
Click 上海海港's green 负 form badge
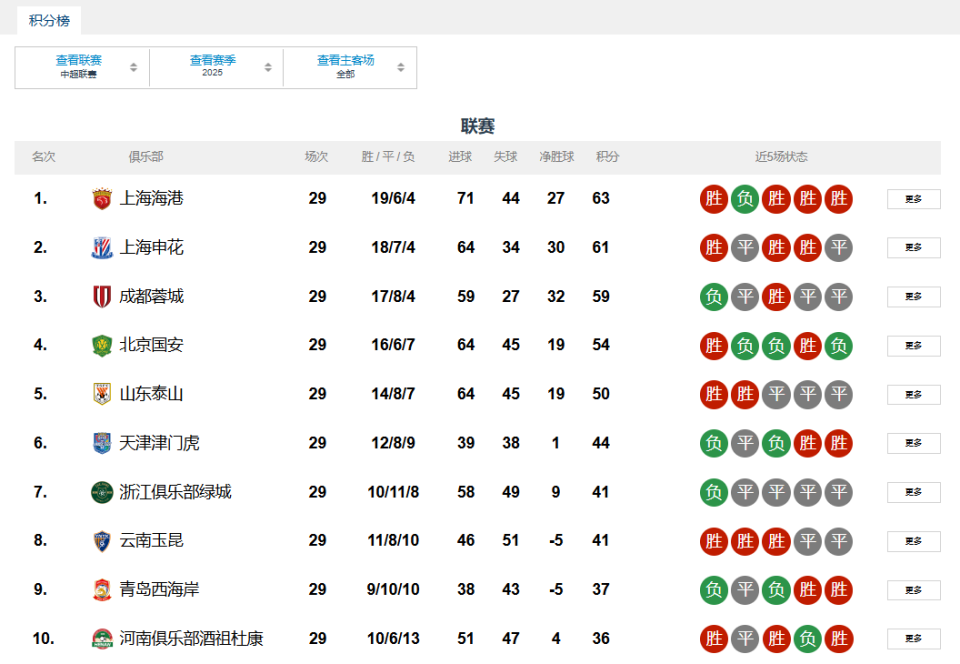coord(745,199)
